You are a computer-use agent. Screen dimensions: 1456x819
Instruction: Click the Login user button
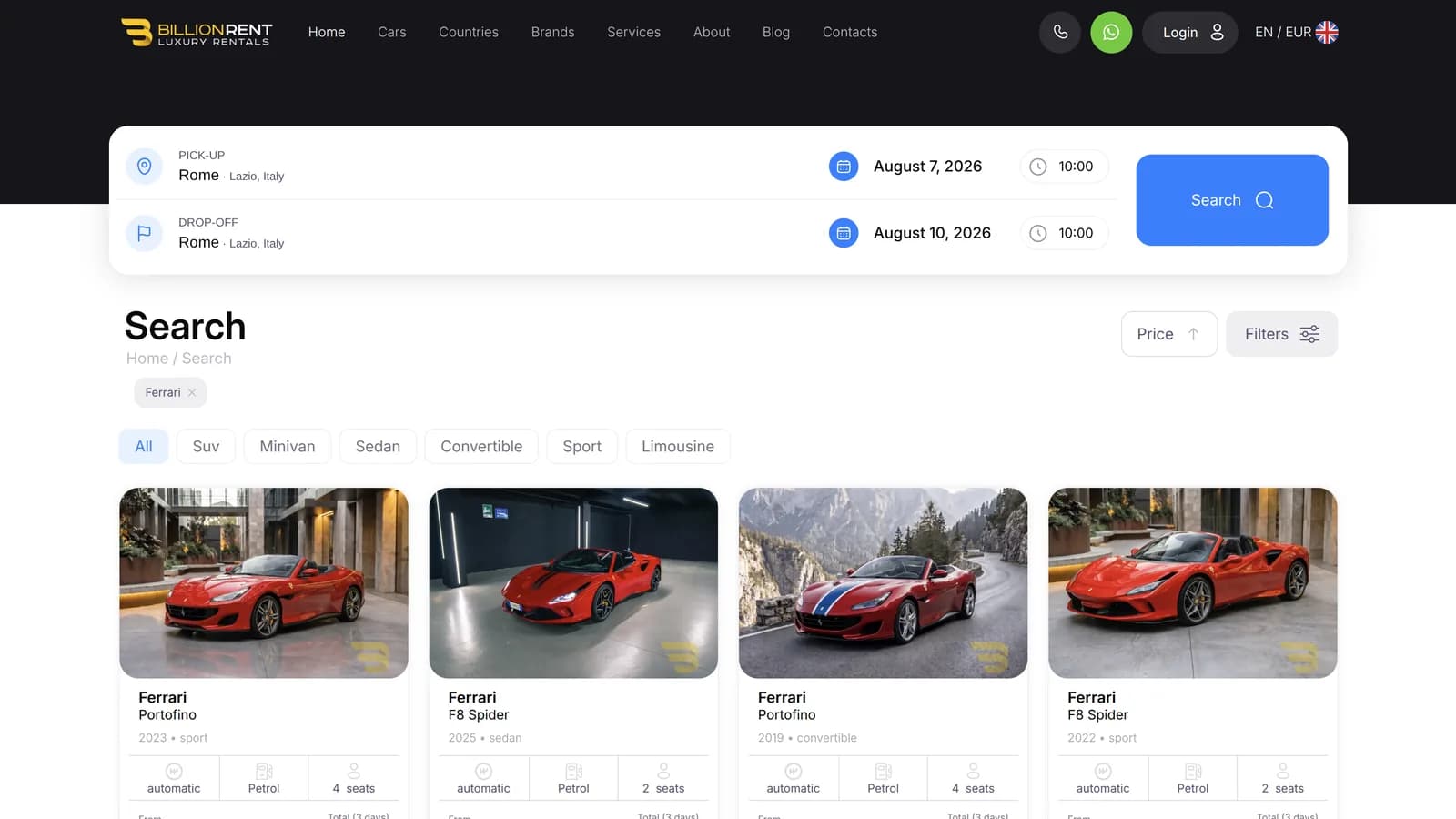tap(1189, 32)
